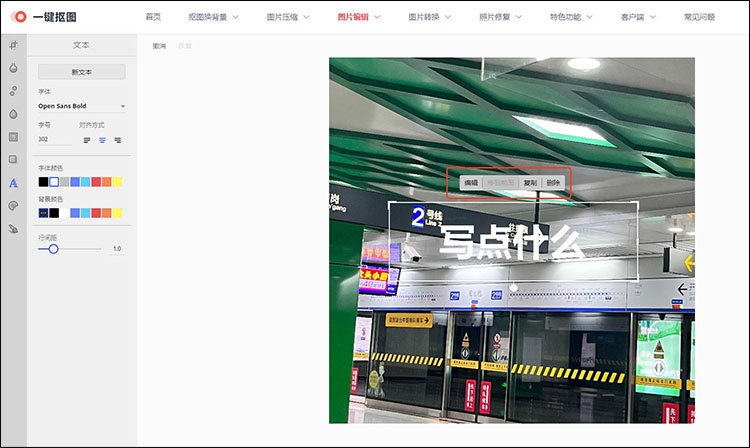
Task: Select white background color swatch
Action: click(x=65, y=213)
